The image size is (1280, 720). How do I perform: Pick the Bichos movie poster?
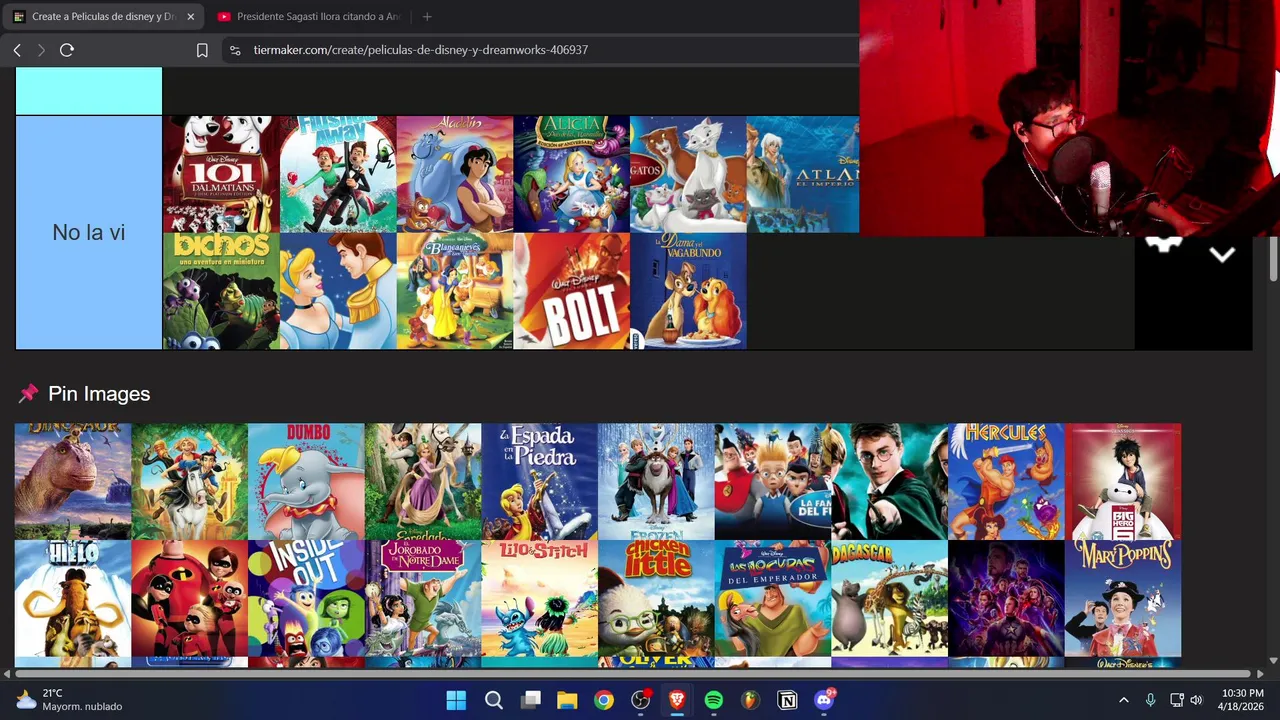coord(221,291)
